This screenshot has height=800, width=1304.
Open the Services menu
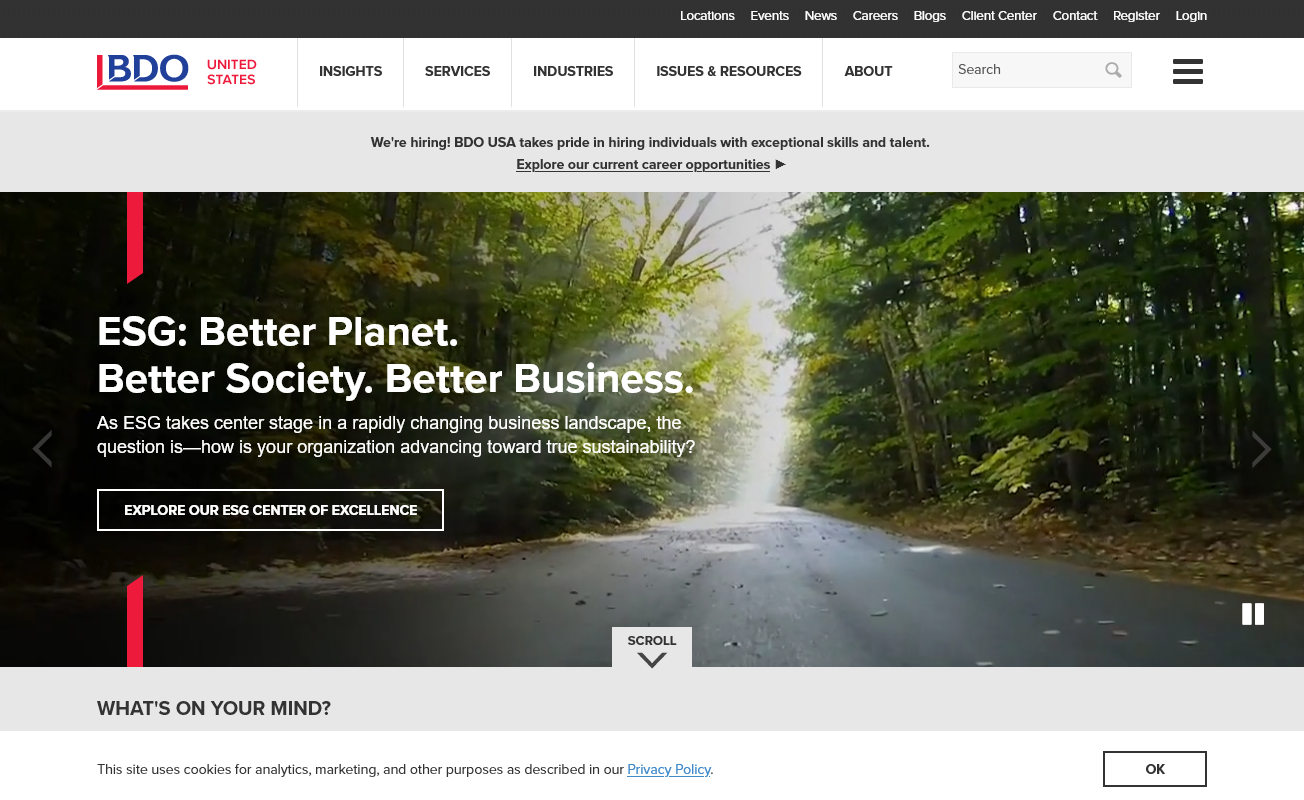pyautogui.click(x=457, y=71)
